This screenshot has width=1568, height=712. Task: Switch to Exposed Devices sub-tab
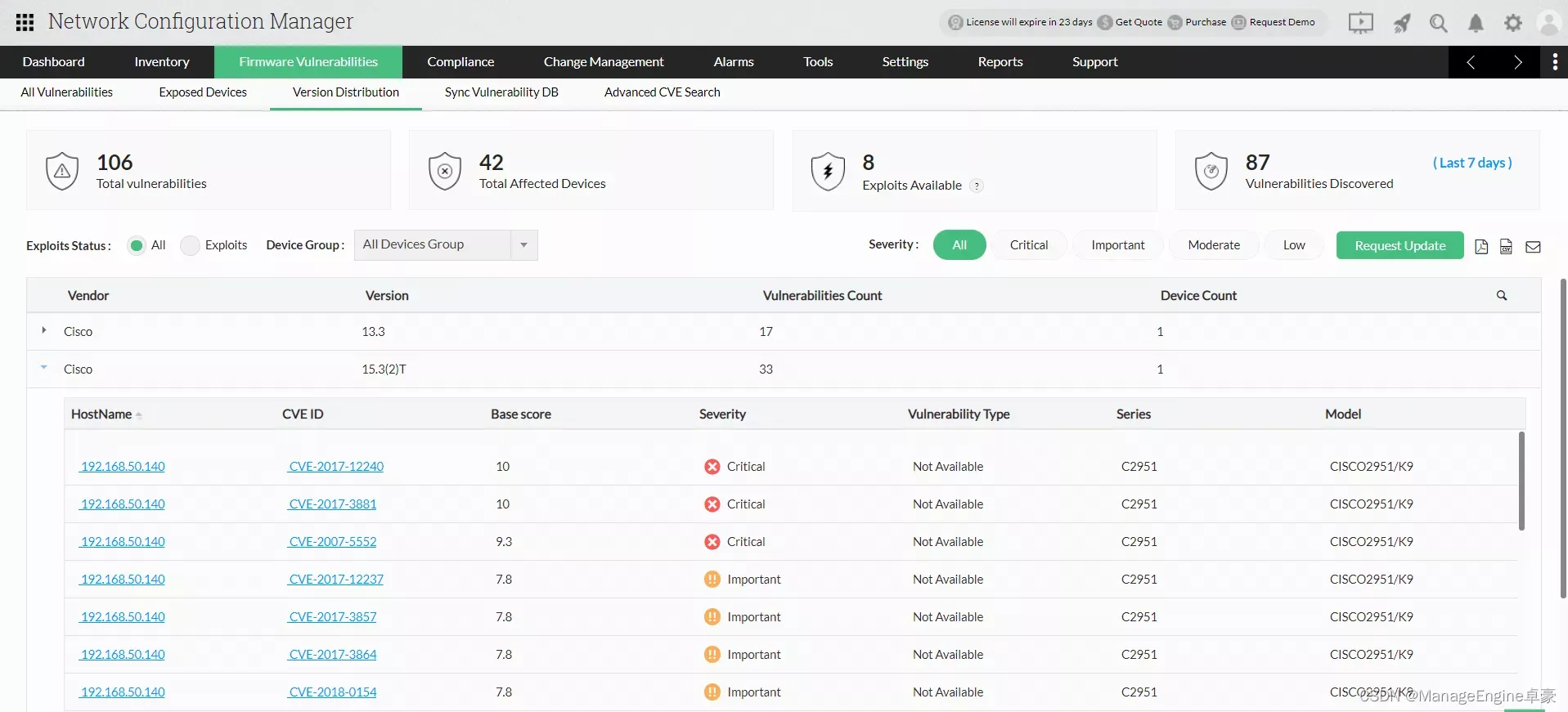pos(203,92)
